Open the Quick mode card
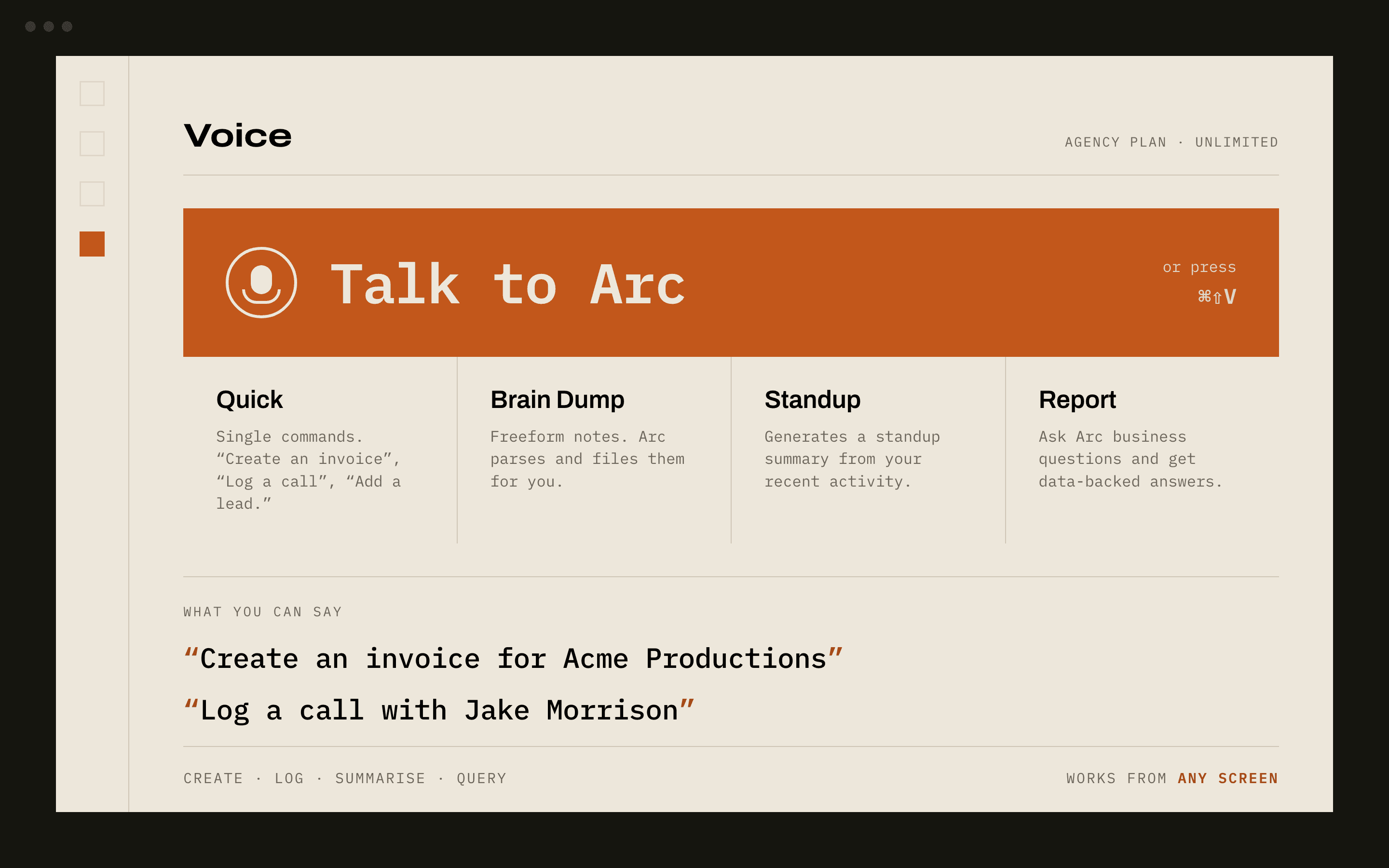Screen dimensions: 1389x868 [x=320, y=450]
